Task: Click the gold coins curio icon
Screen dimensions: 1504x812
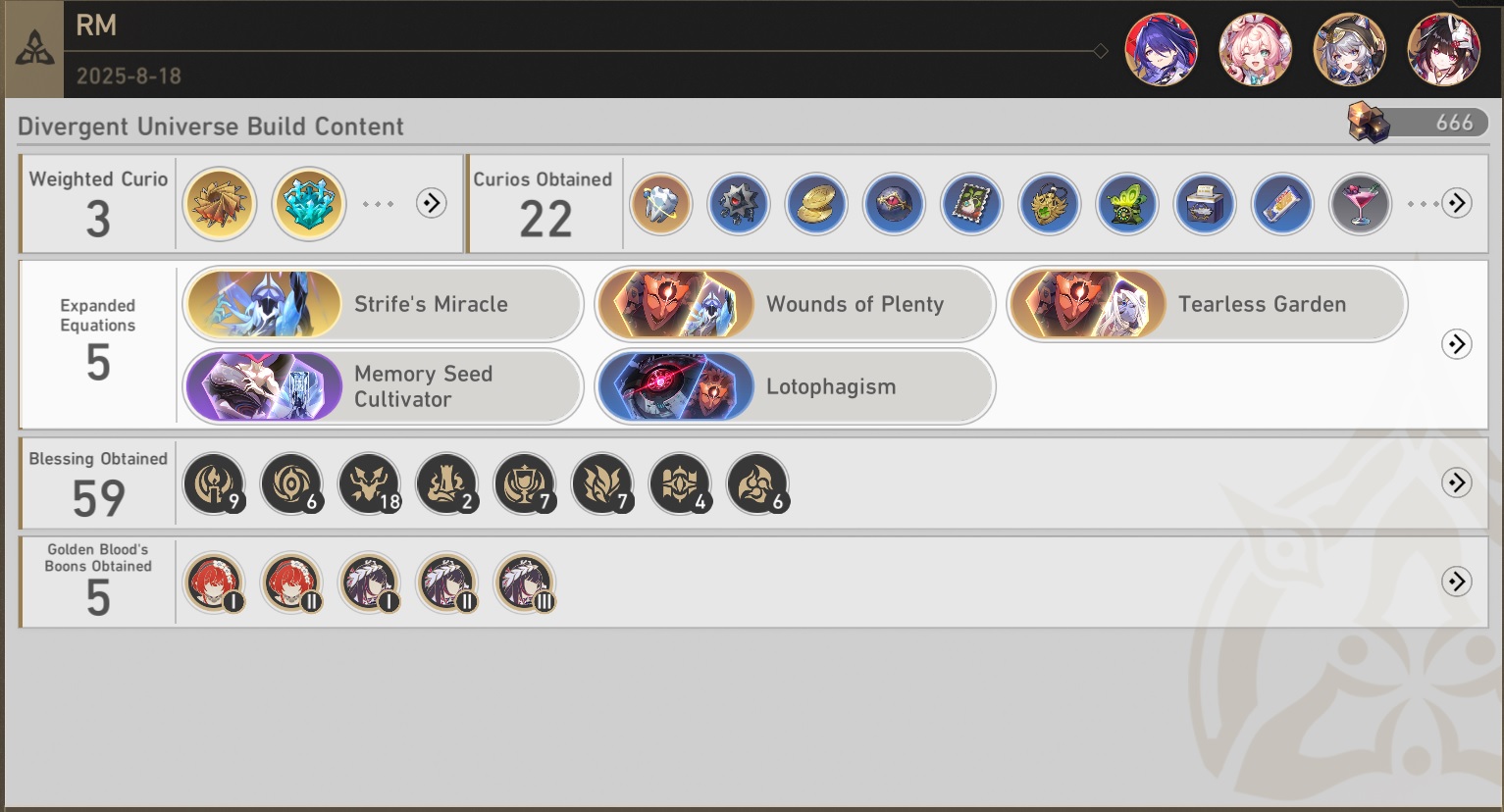Action: [x=816, y=204]
